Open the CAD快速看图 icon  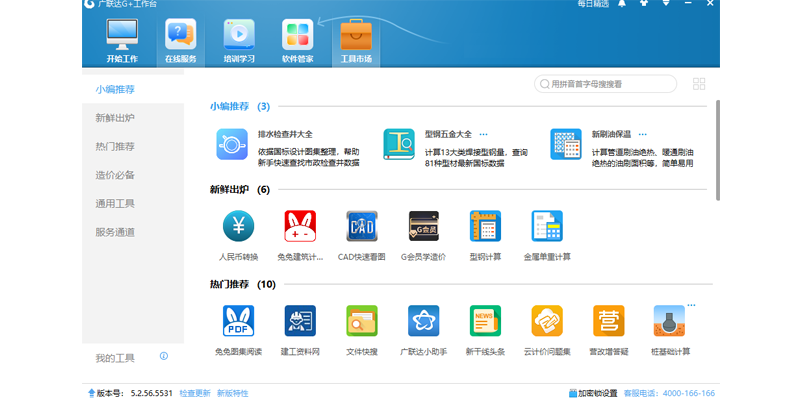pos(362,226)
